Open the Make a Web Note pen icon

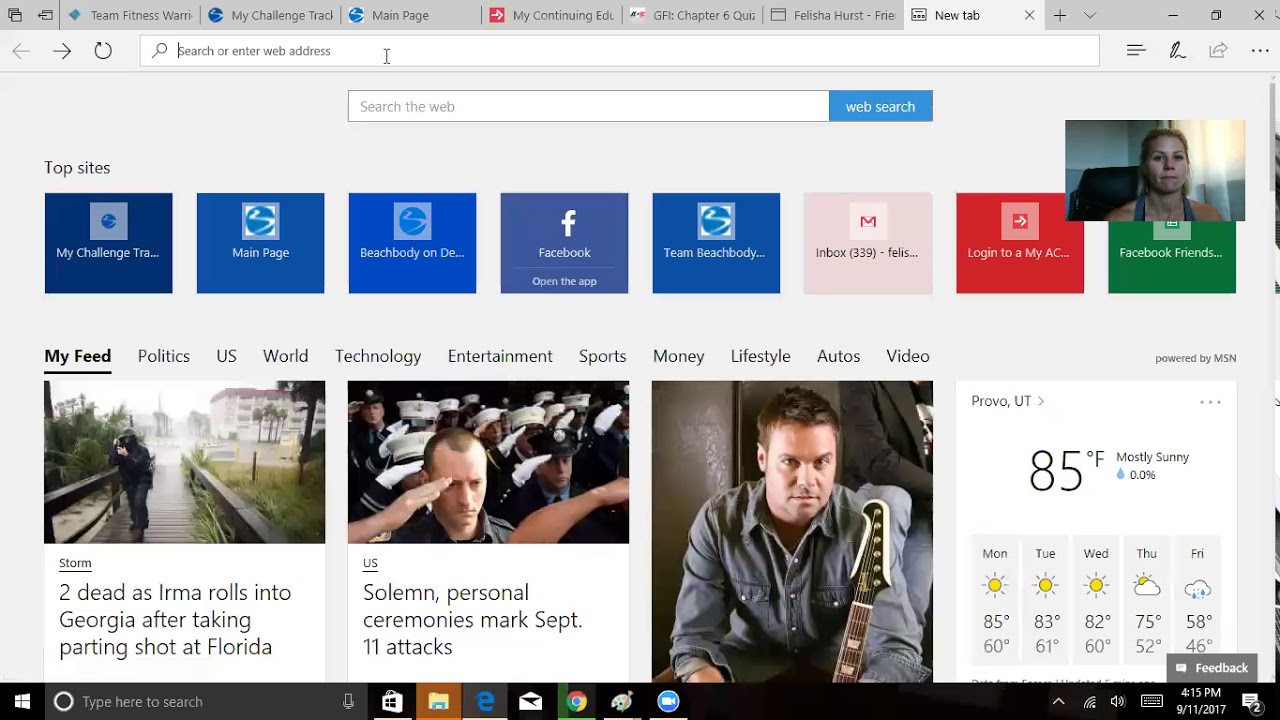click(1177, 51)
